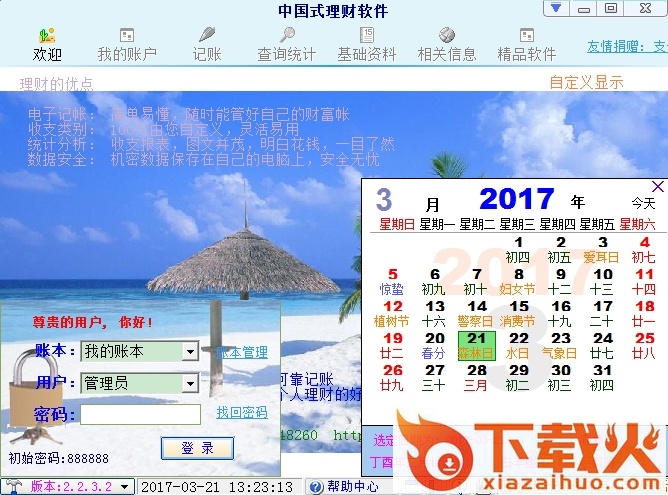Select March 14 警察日 in calendar
This screenshot has width=668, height=495.
point(476,314)
